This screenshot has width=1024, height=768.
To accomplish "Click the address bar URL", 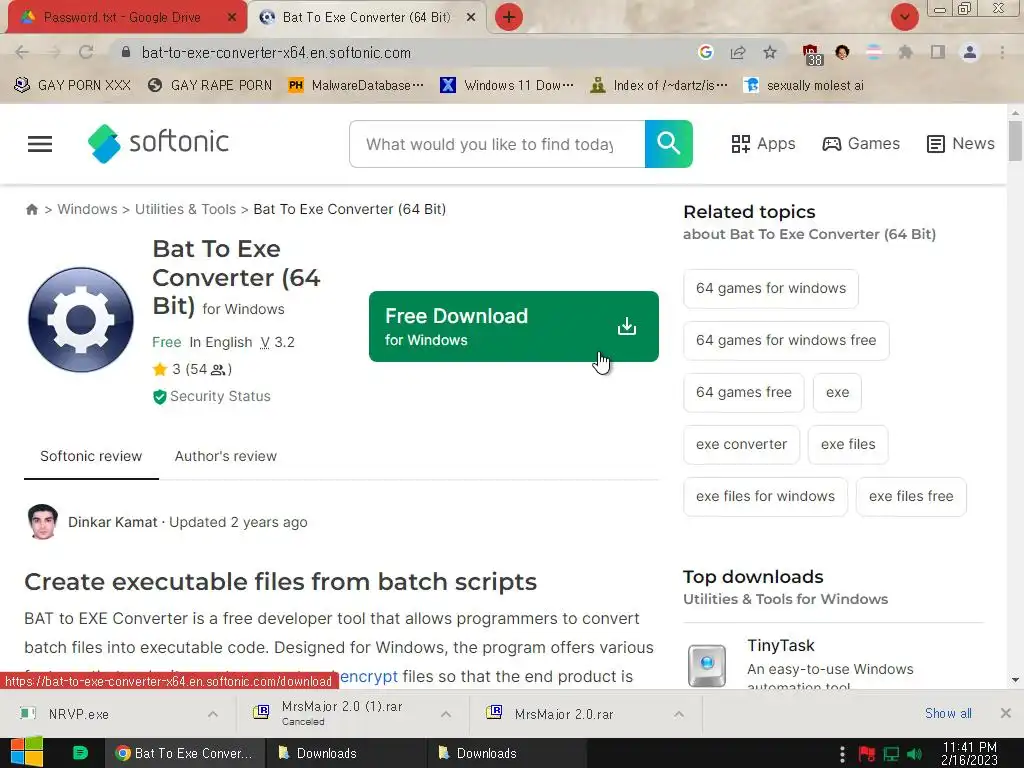I will (276, 53).
